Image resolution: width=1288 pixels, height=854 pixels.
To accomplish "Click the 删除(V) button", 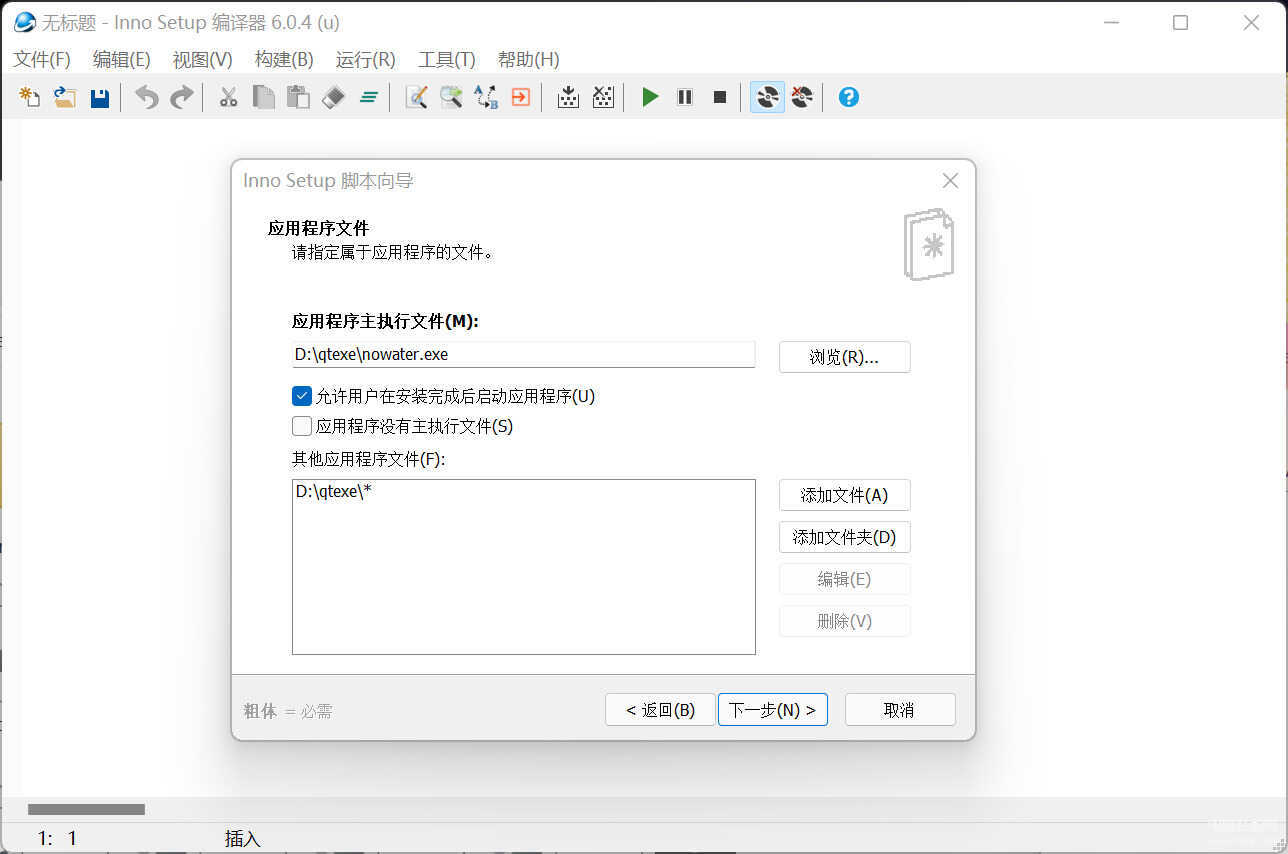I will point(845,621).
